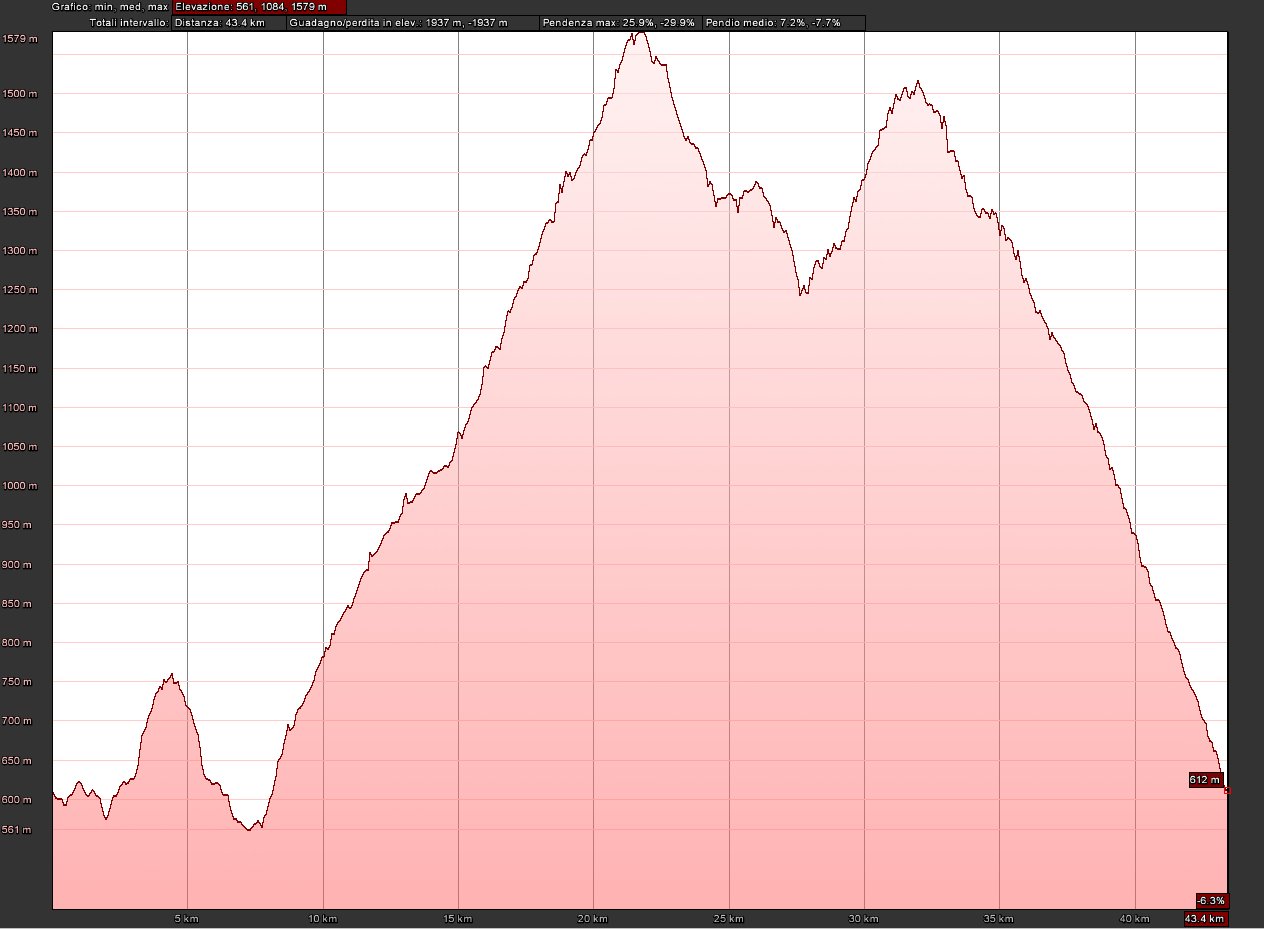
Task: Select the Pendenza max field
Action: tap(619, 22)
